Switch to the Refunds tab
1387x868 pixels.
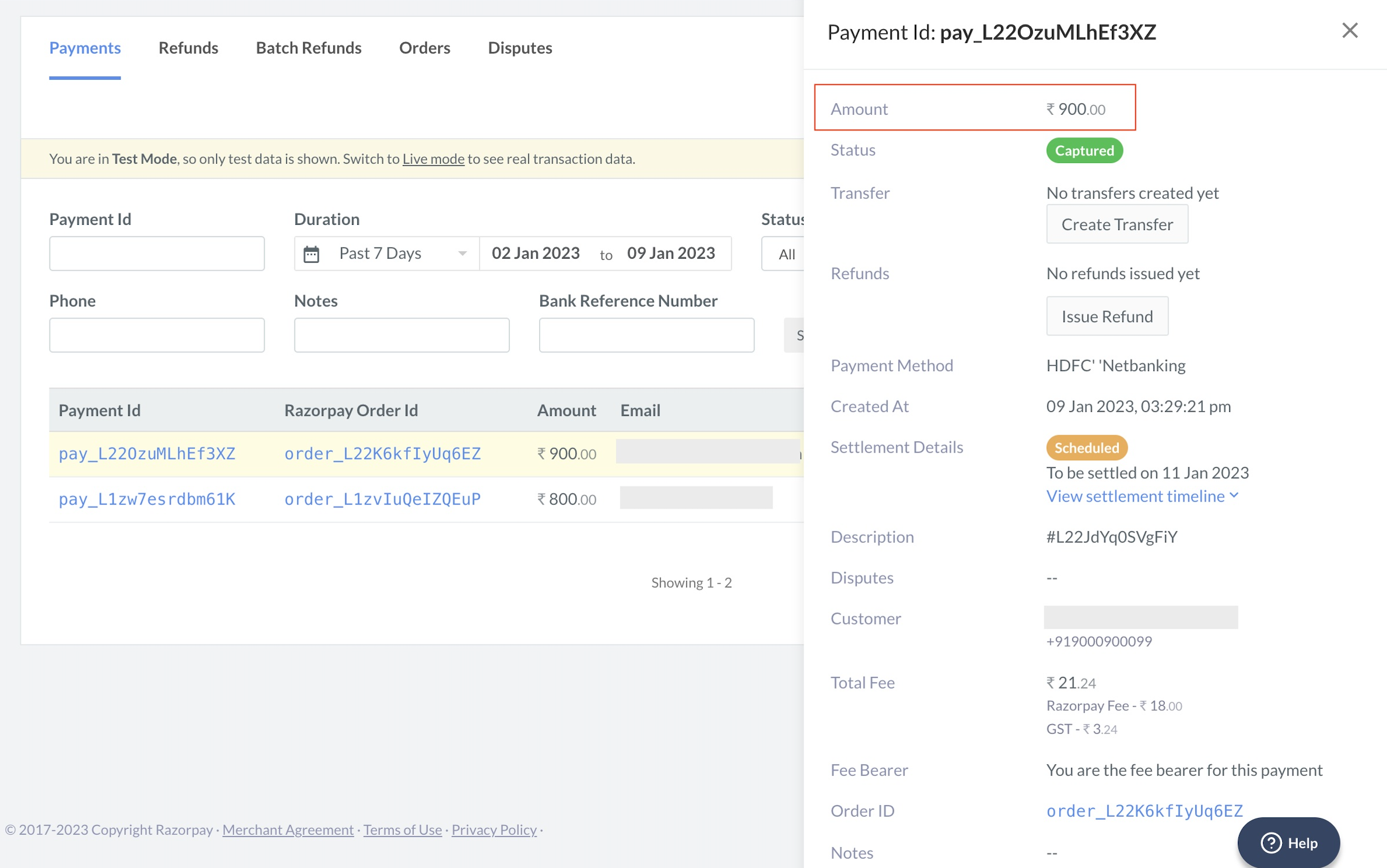189,47
